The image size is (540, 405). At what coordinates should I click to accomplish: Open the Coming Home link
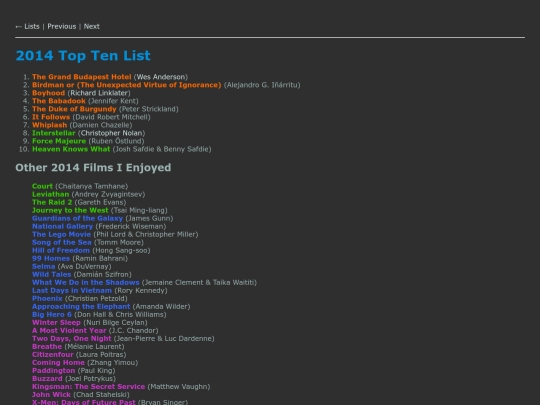click(x=59, y=362)
